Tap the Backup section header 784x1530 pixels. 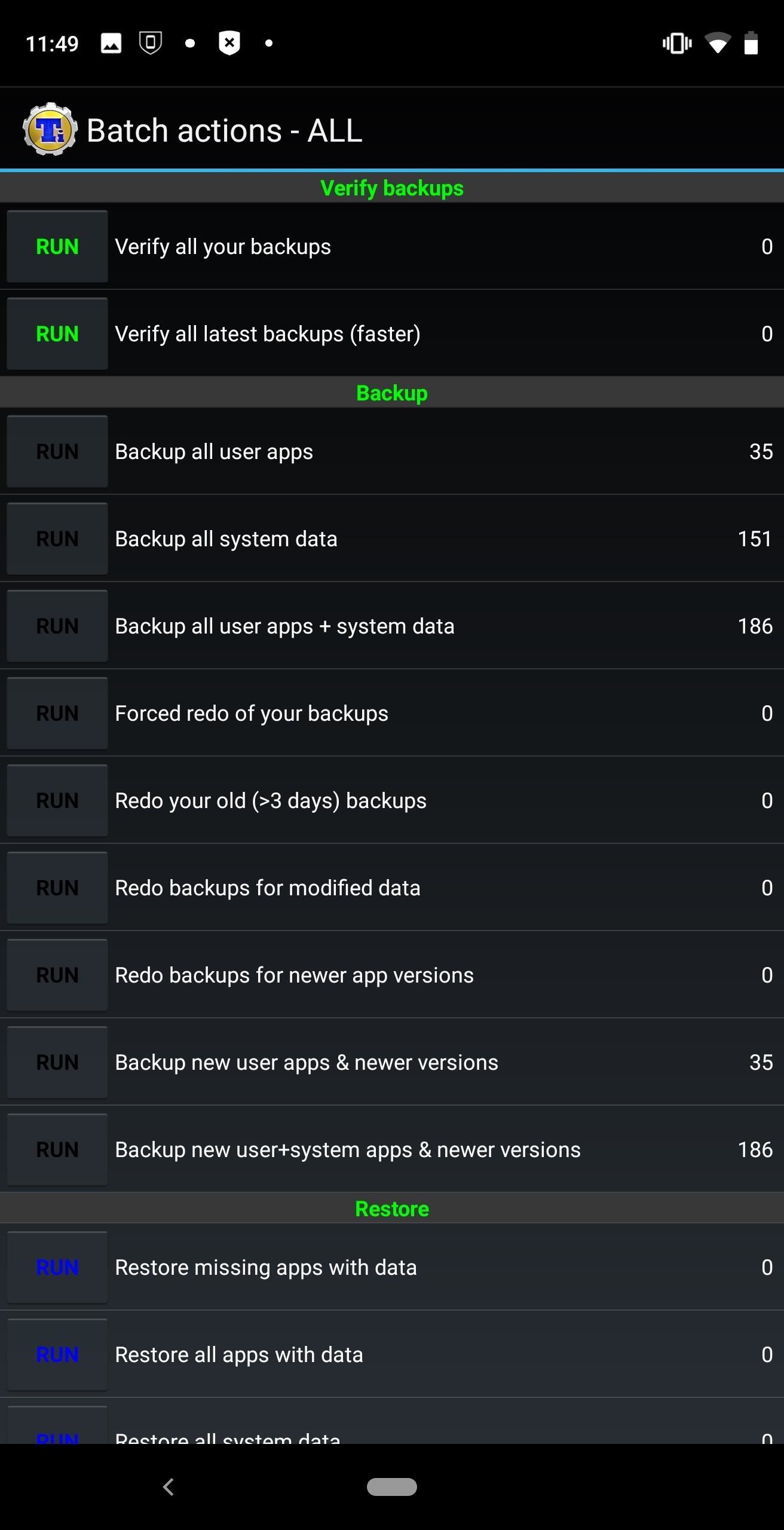tap(392, 393)
